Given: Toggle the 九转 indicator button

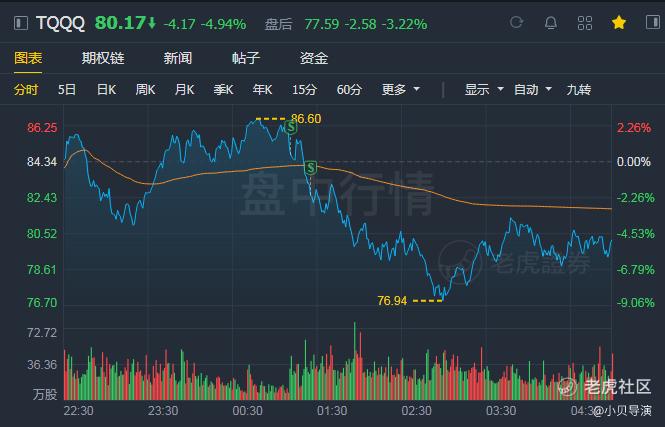Looking at the screenshot, I should click(578, 90).
